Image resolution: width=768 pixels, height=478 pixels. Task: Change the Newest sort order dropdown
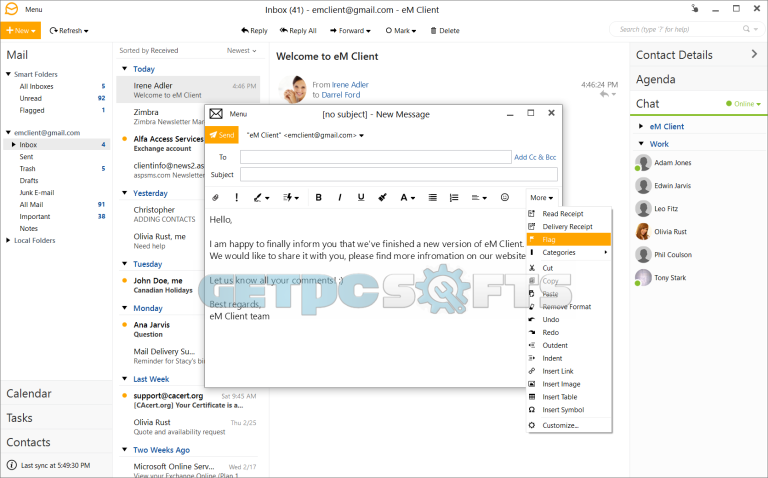241,50
